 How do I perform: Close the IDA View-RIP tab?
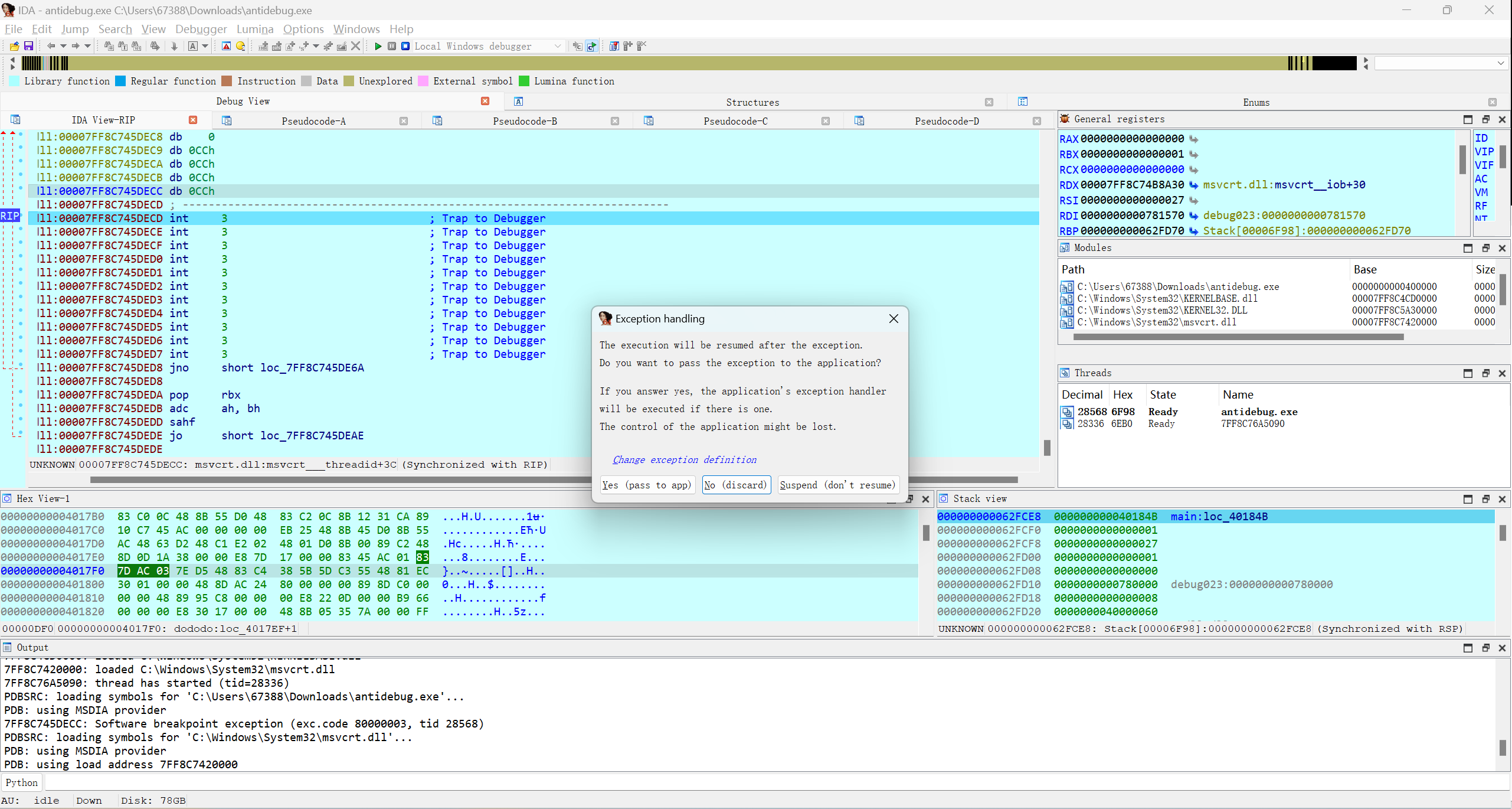coord(193,120)
